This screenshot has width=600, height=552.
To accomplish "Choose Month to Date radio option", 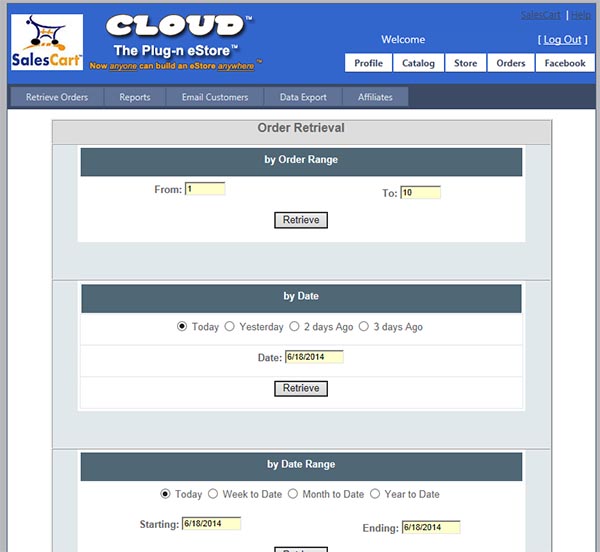I will click(293, 494).
